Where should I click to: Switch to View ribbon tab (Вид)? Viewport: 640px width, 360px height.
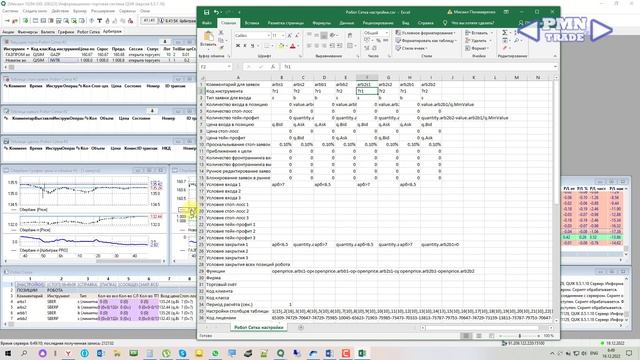click(x=406, y=23)
